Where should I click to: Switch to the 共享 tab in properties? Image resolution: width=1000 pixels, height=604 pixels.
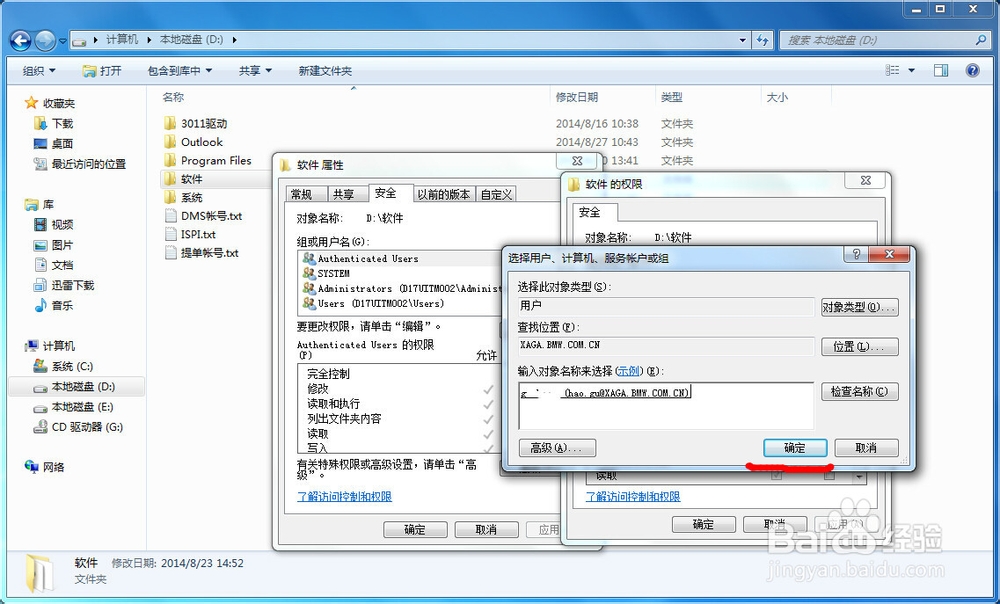[345, 193]
